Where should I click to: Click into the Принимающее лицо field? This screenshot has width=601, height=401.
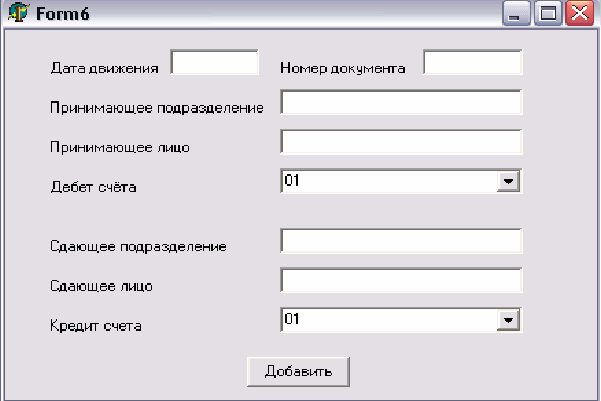tap(402, 142)
